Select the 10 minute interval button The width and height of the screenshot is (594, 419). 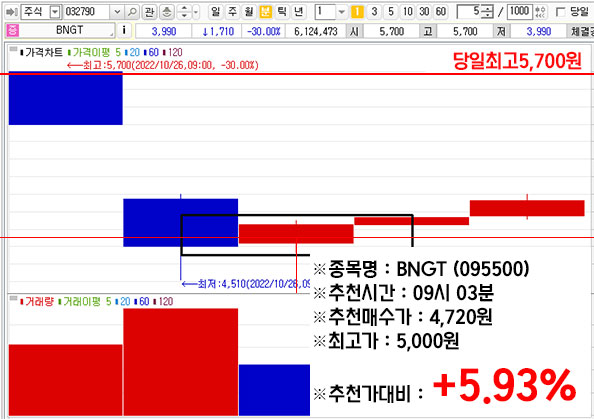408,12
